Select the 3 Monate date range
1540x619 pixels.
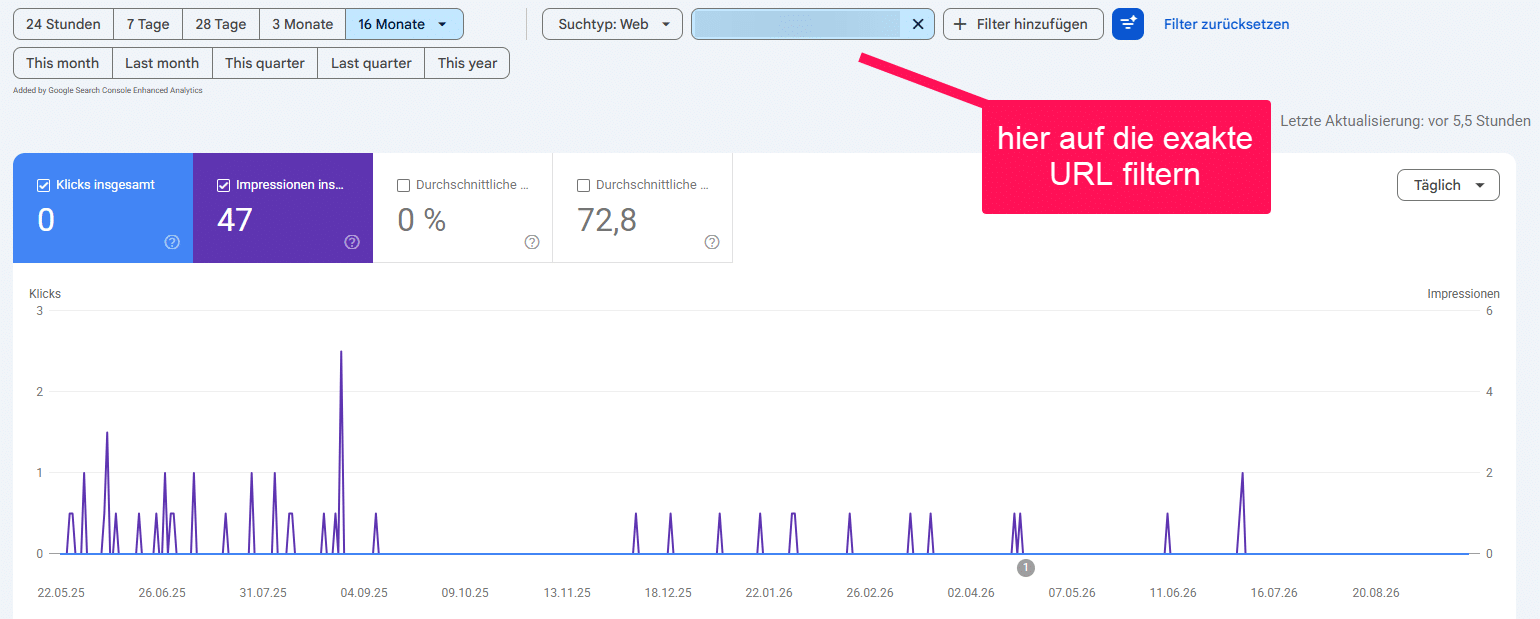302,24
